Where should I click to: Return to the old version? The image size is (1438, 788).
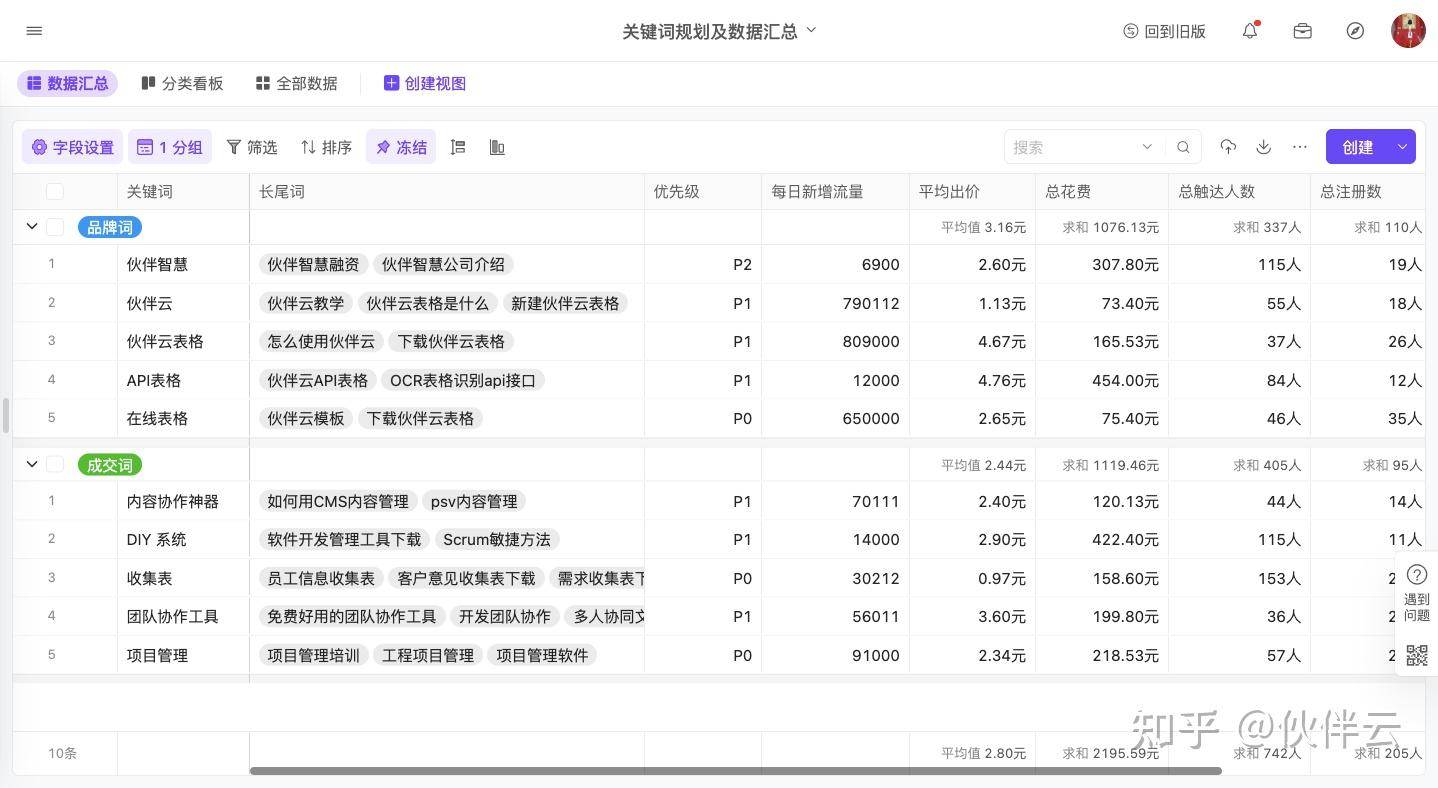pos(1165,31)
